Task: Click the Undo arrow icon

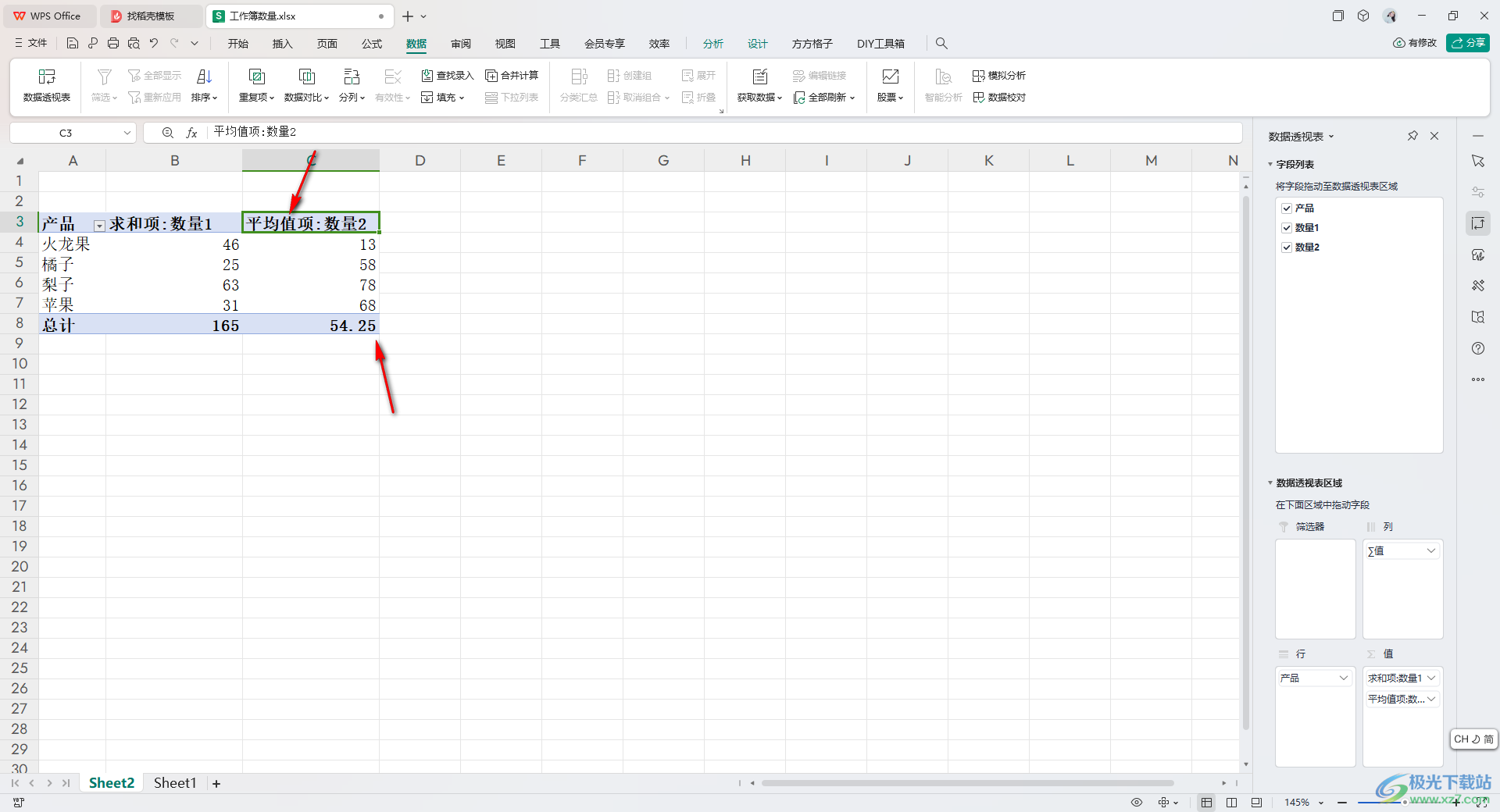Action: [154, 44]
